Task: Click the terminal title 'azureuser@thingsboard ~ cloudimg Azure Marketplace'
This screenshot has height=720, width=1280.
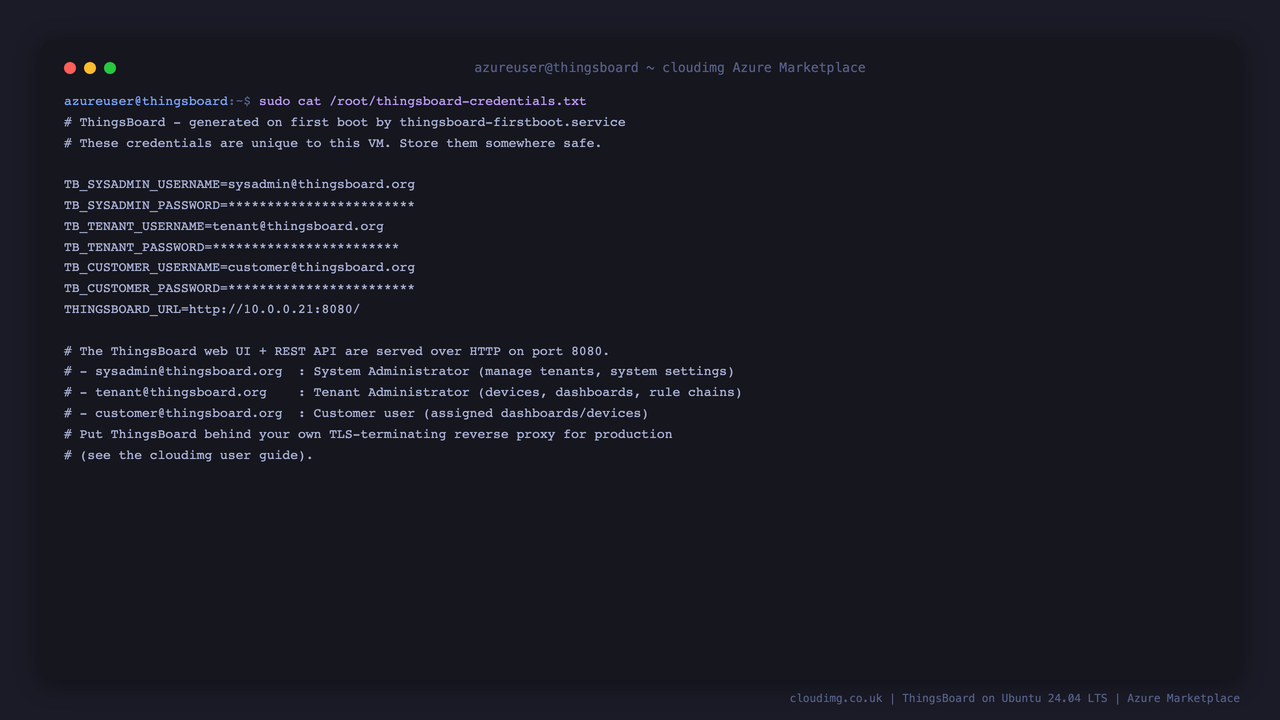Action: click(670, 68)
